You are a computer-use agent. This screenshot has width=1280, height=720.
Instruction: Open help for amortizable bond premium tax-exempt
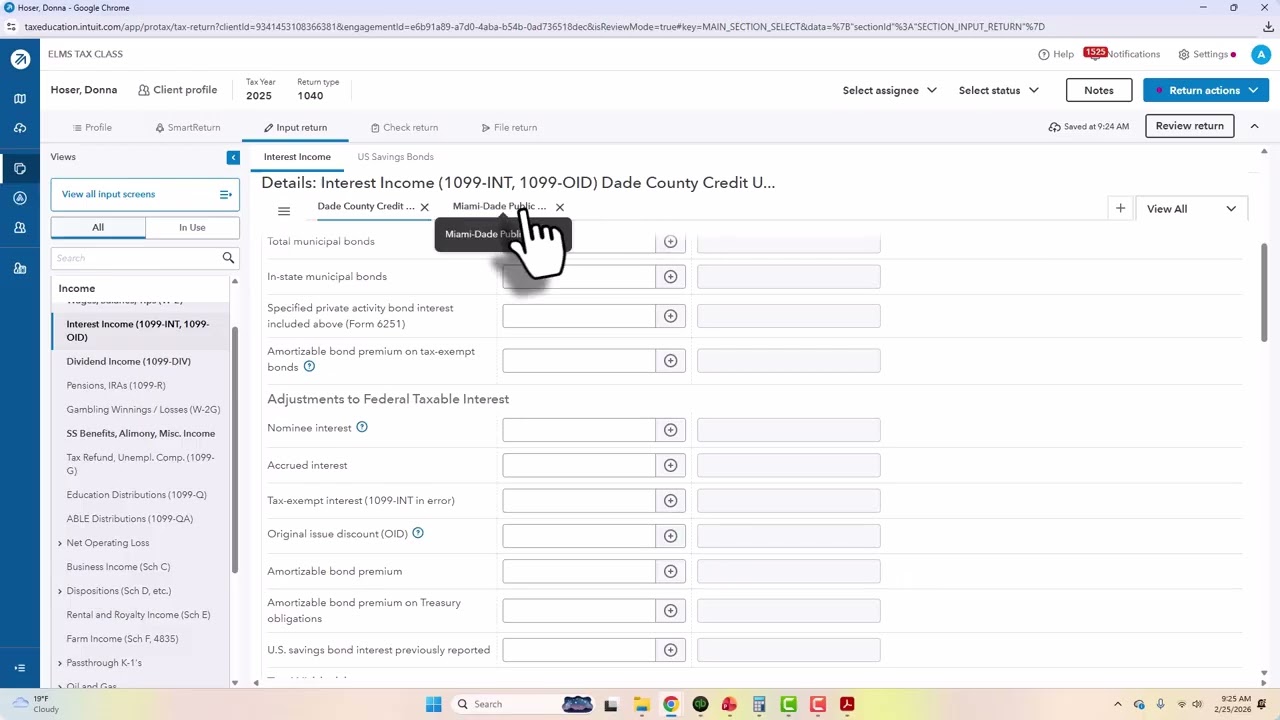pyautogui.click(x=309, y=366)
